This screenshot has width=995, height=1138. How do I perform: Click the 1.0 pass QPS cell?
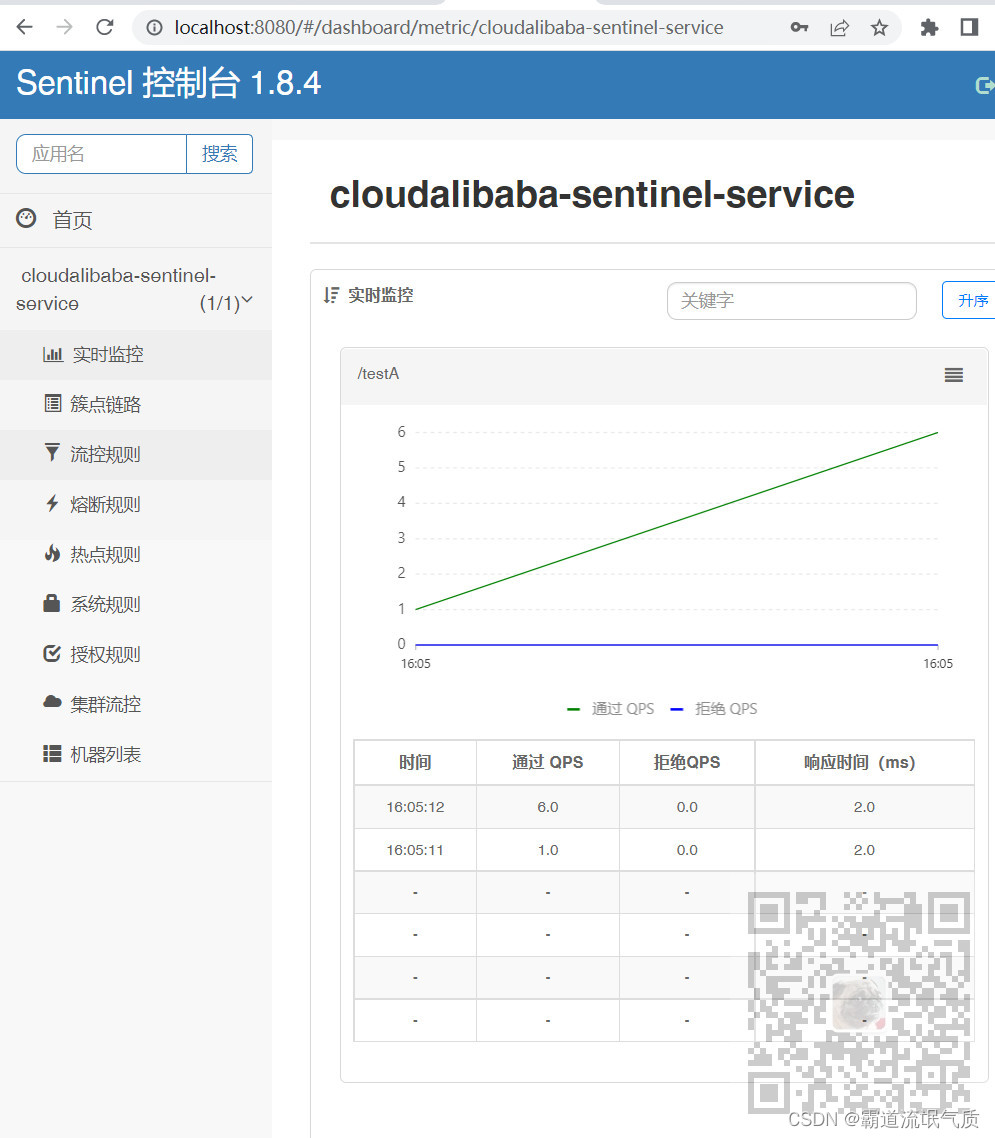548,850
